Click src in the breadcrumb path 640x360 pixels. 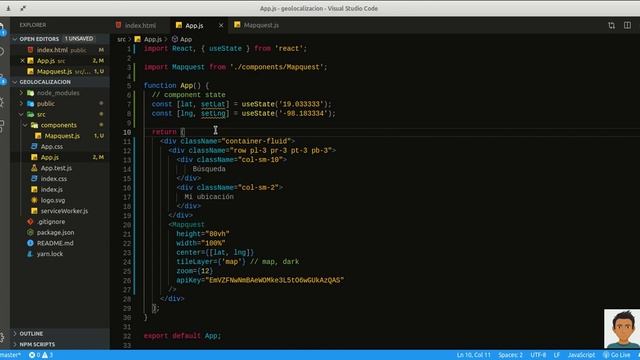pos(121,39)
